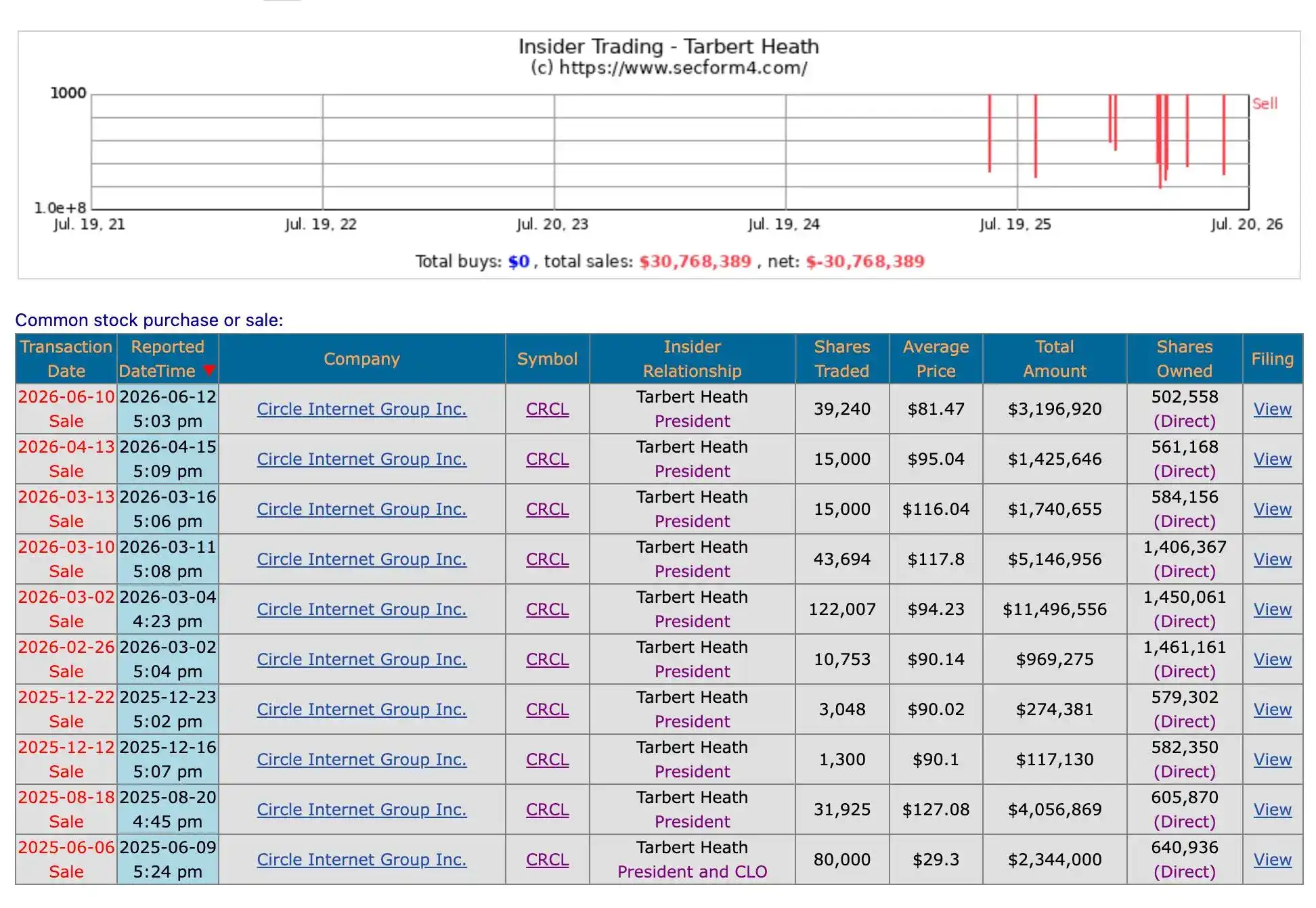Screen dimensions: 1316x908
Task: Click the 2025-12-12 Sale transaction date cell
Action: (66, 759)
